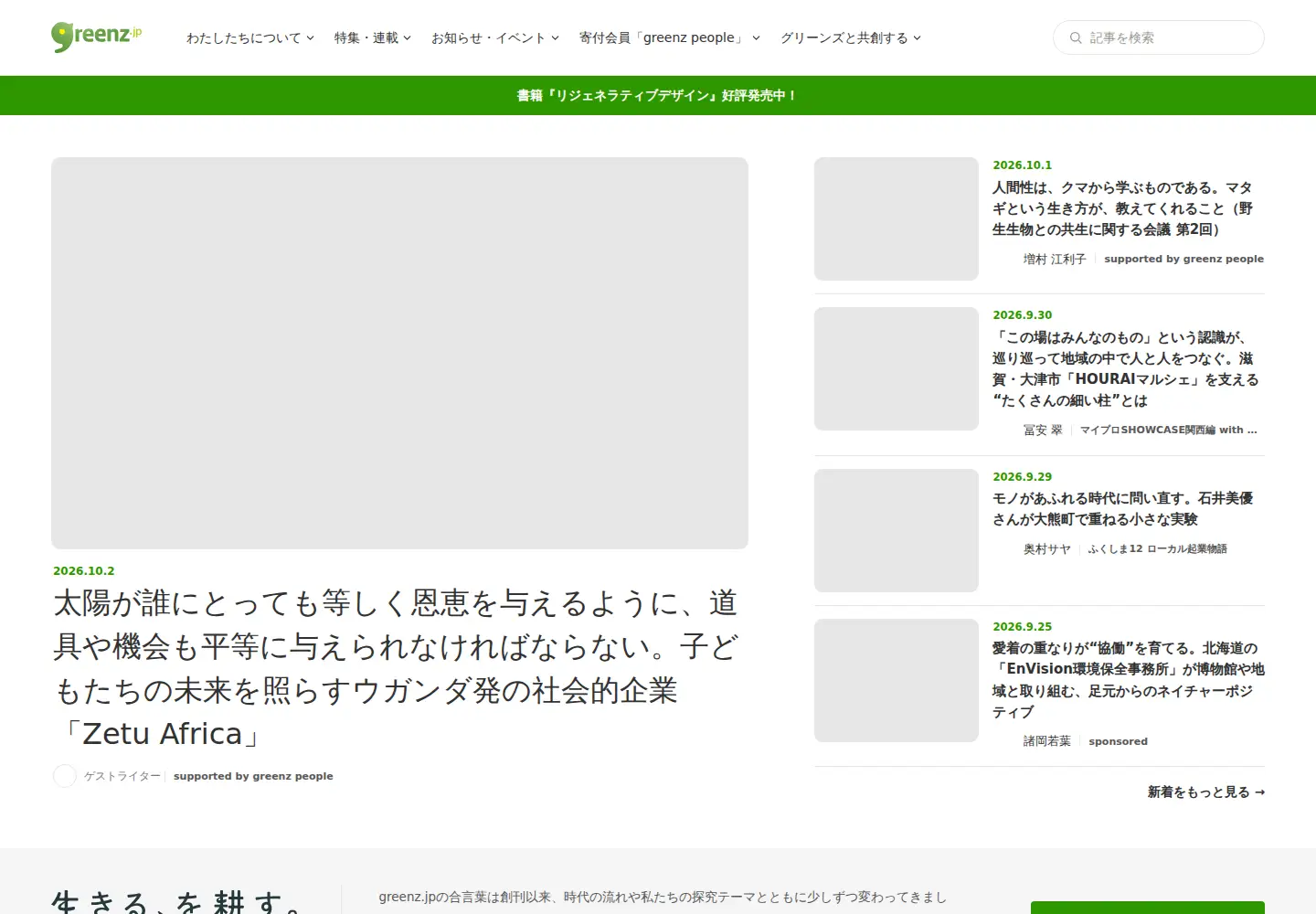Click the sponsored tag
Image resolution: width=1316 pixels, height=914 pixels.
pos(1119,741)
